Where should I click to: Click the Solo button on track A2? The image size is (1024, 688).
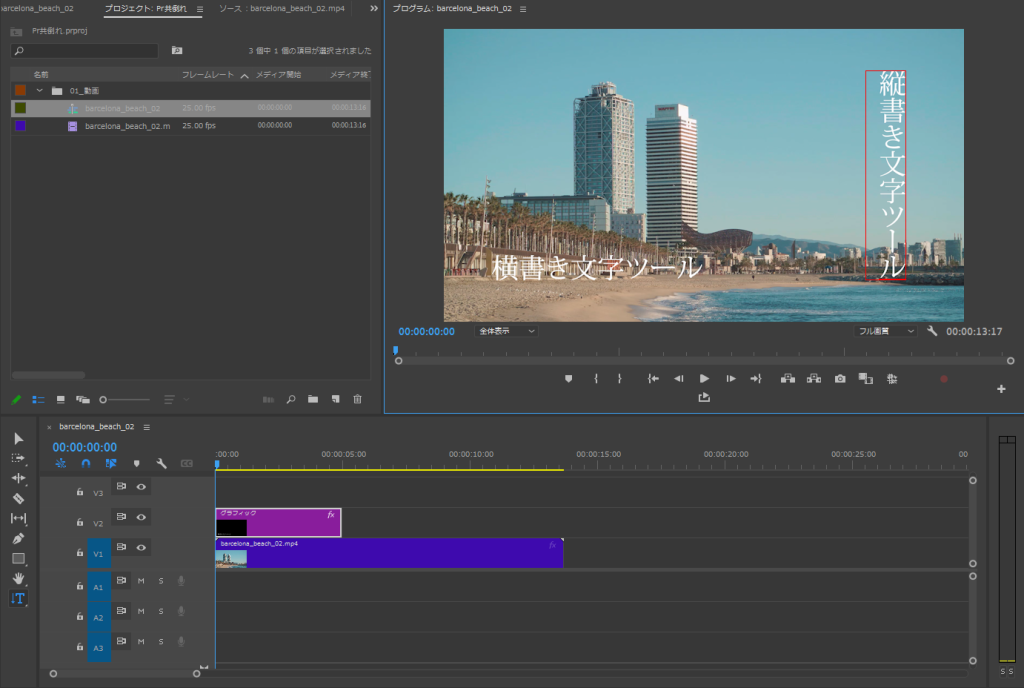pyautogui.click(x=161, y=612)
